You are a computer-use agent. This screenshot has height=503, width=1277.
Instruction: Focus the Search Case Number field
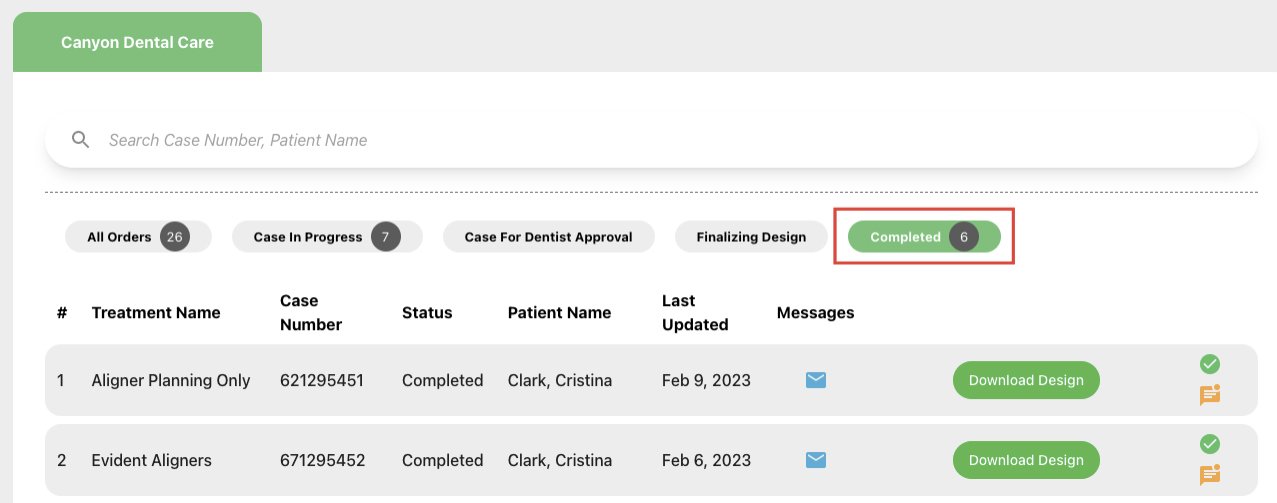point(651,140)
